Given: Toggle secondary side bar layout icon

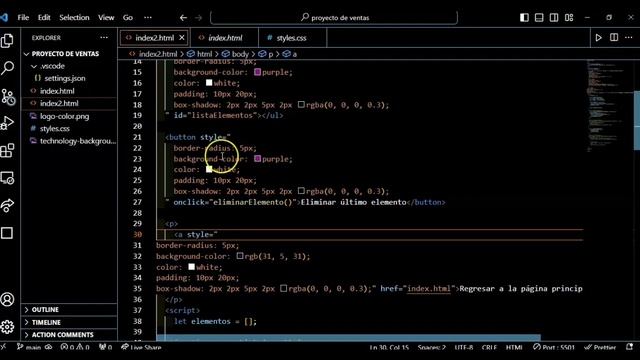Looking at the screenshot, I should (x=554, y=18).
